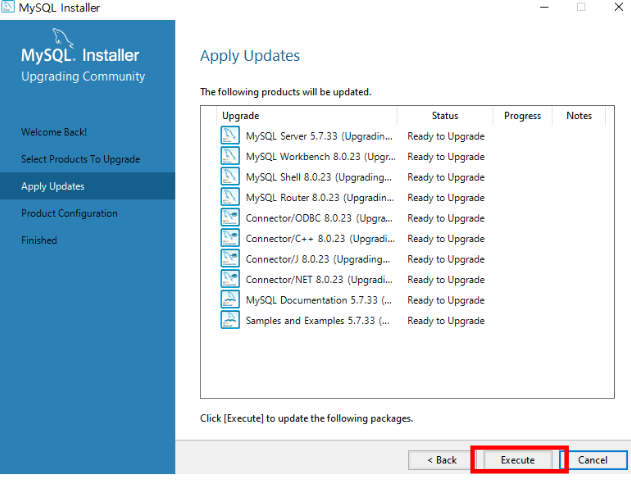
Task: Select the MySQL Router 8.0.23 row text
Action: point(320,198)
